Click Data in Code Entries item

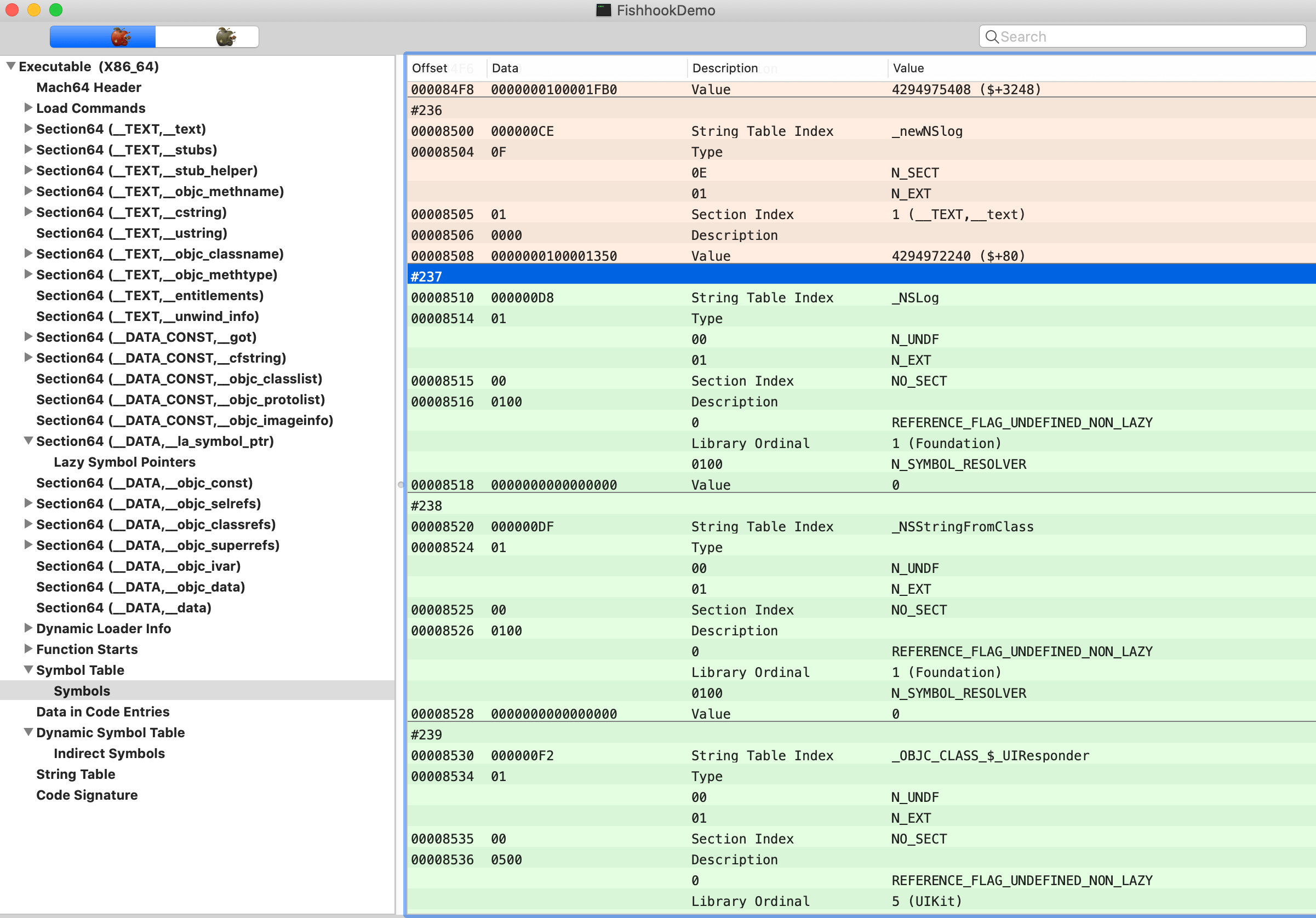tap(104, 712)
